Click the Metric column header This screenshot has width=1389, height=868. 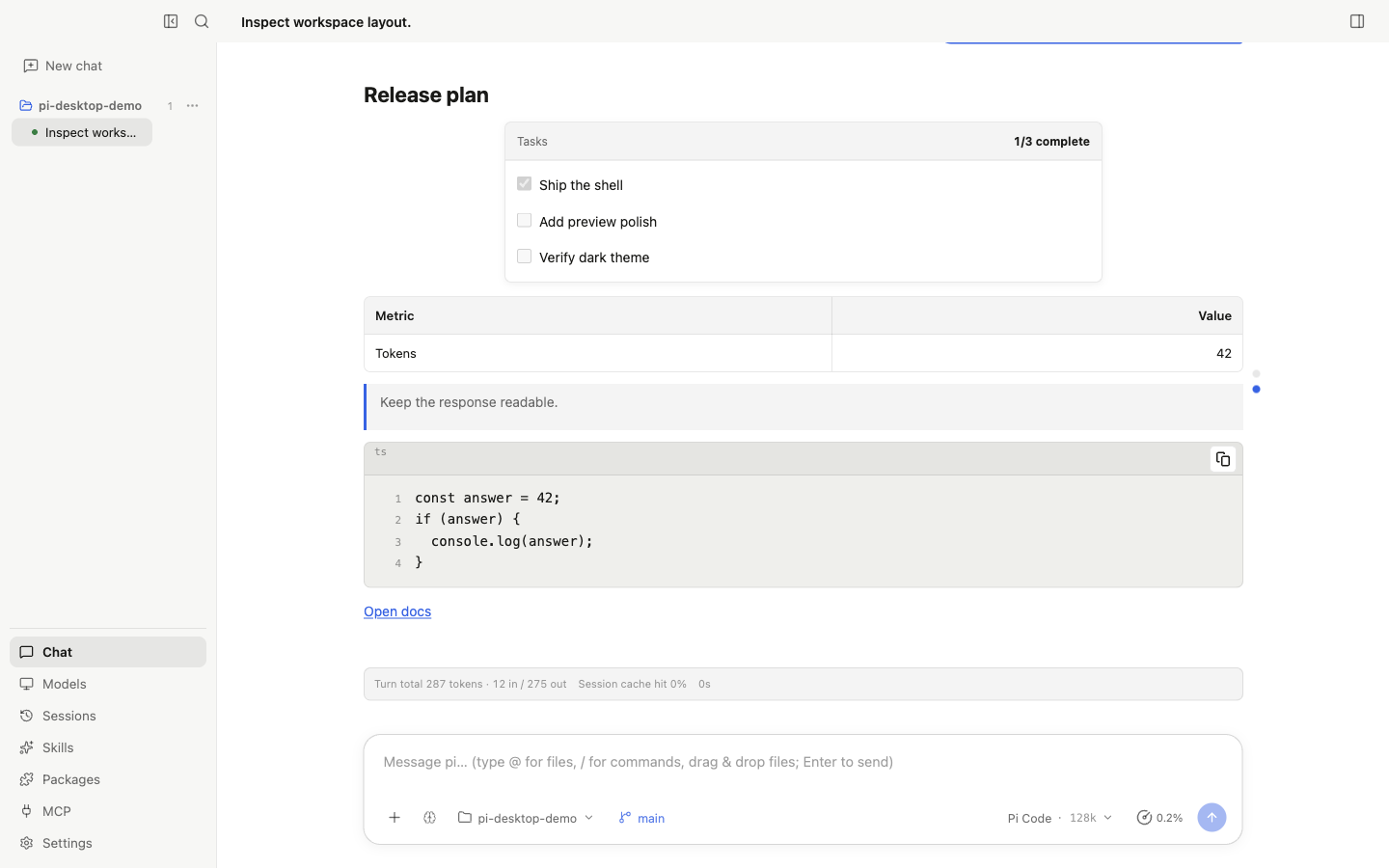tap(598, 315)
